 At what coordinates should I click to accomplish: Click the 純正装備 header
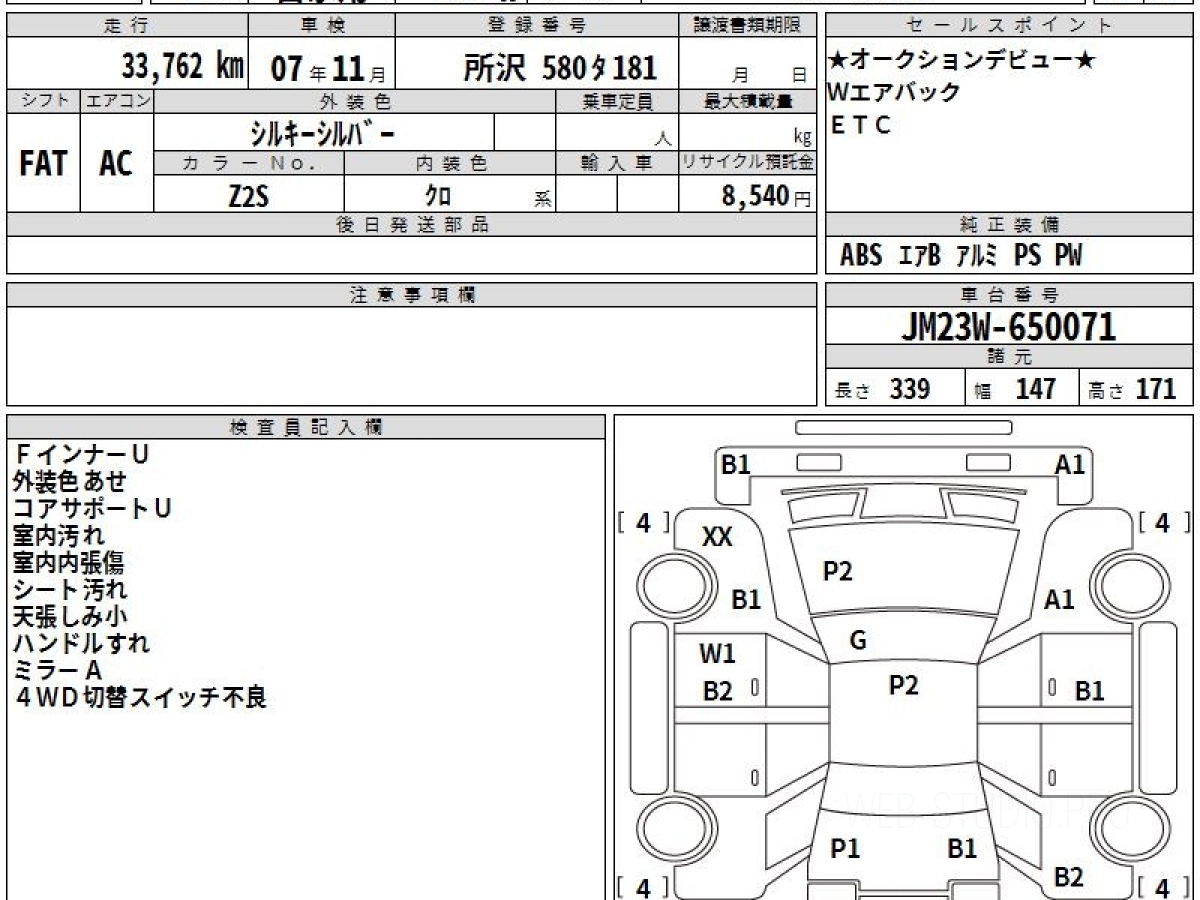tap(1009, 225)
